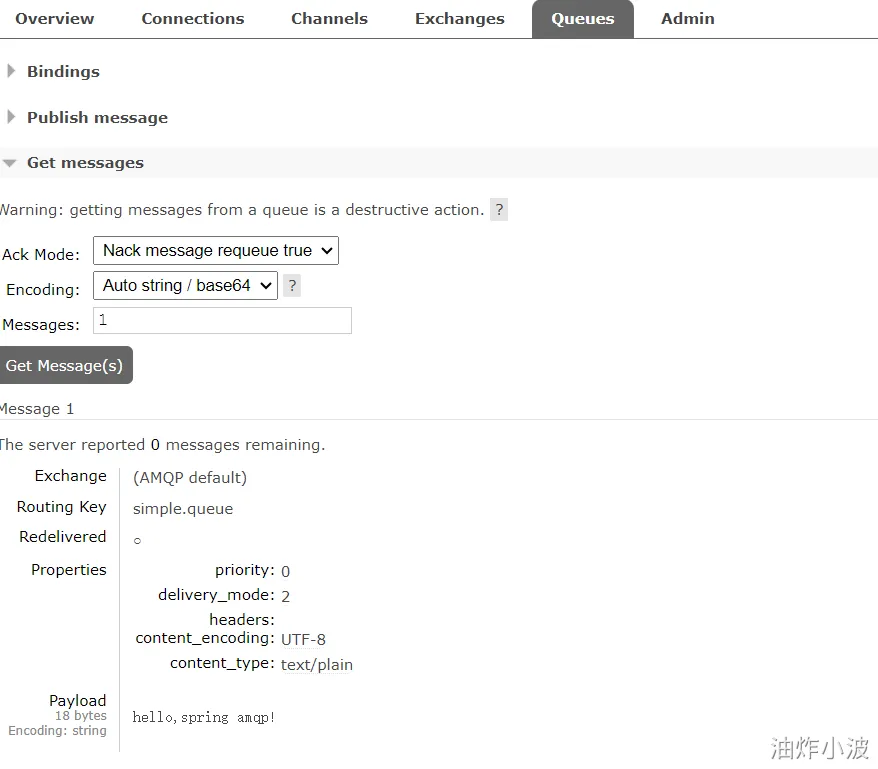Click the simple.queue routing key value
The height and width of the screenshot is (769, 878).
[183, 509]
